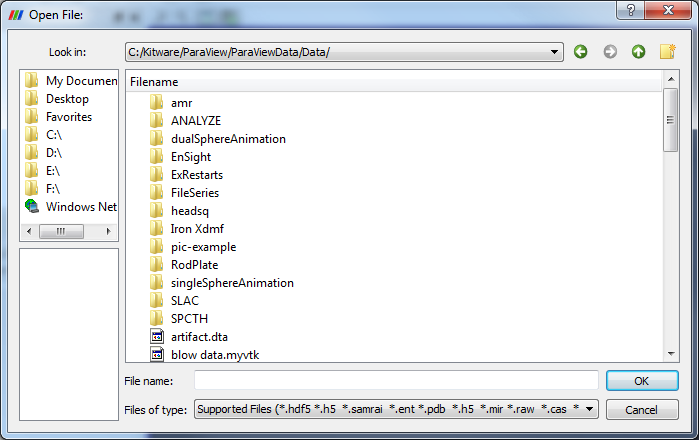Viewport: 699px width, 440px height.
Task: Select the RodPlate folder name
Action: click(194, 265)
